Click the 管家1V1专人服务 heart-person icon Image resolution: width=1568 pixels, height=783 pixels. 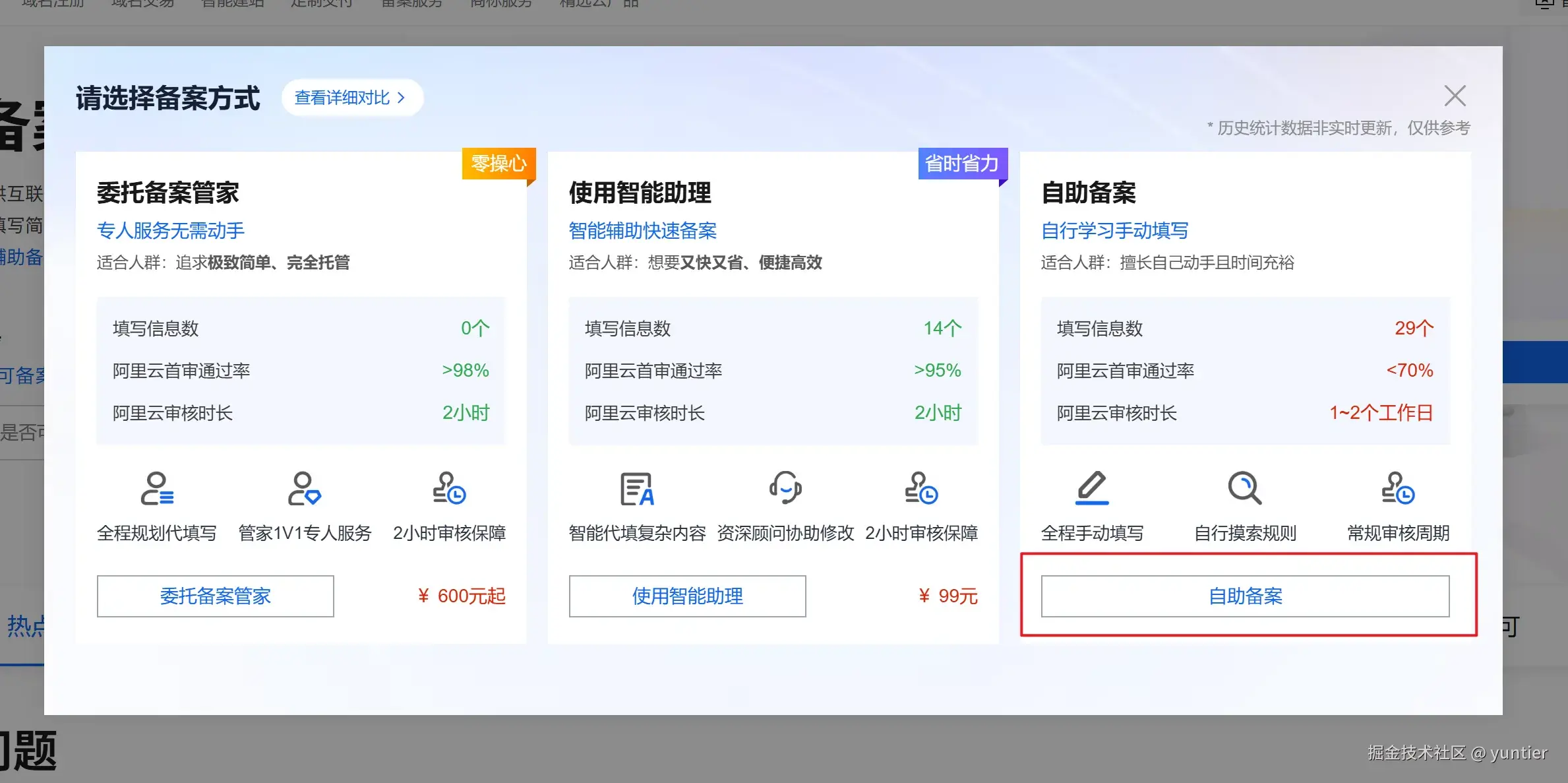(x=305, y=489)
